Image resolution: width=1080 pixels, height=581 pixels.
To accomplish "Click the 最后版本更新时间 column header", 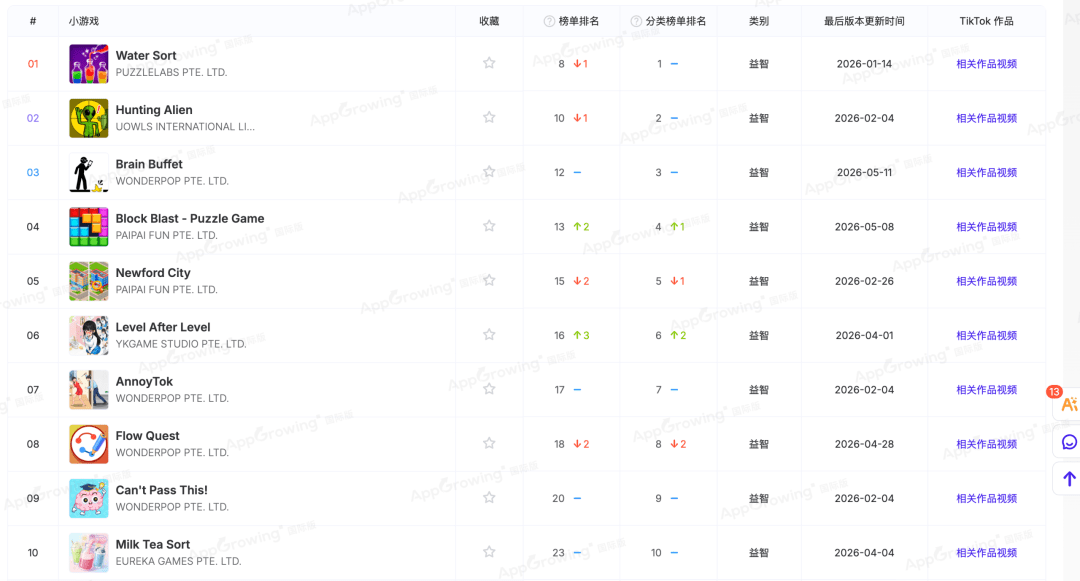I will [x=864, y=21].
